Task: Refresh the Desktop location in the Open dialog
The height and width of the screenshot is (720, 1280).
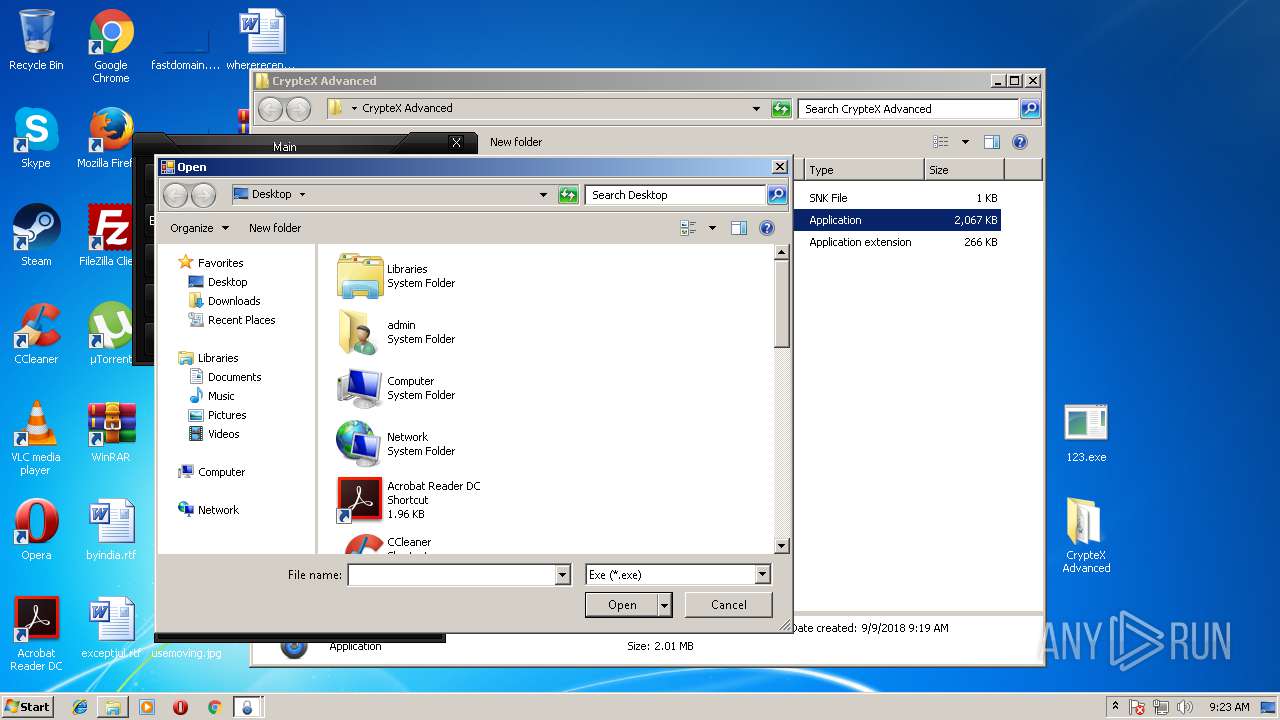Action: point(568,195)
